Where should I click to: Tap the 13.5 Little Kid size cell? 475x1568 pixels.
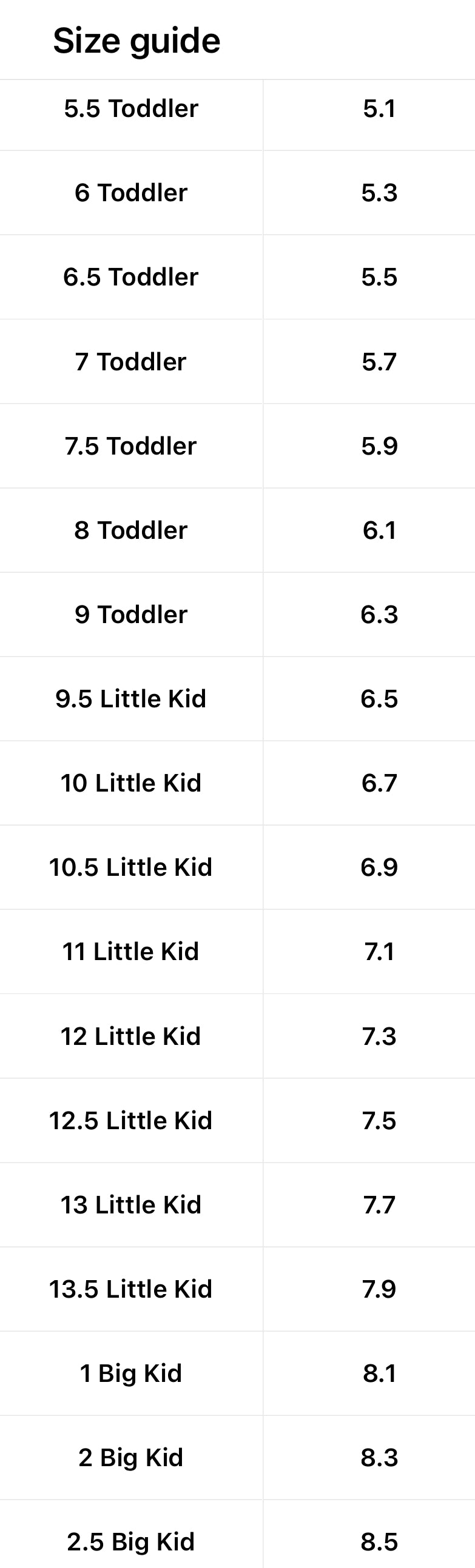click(131, 1289)
